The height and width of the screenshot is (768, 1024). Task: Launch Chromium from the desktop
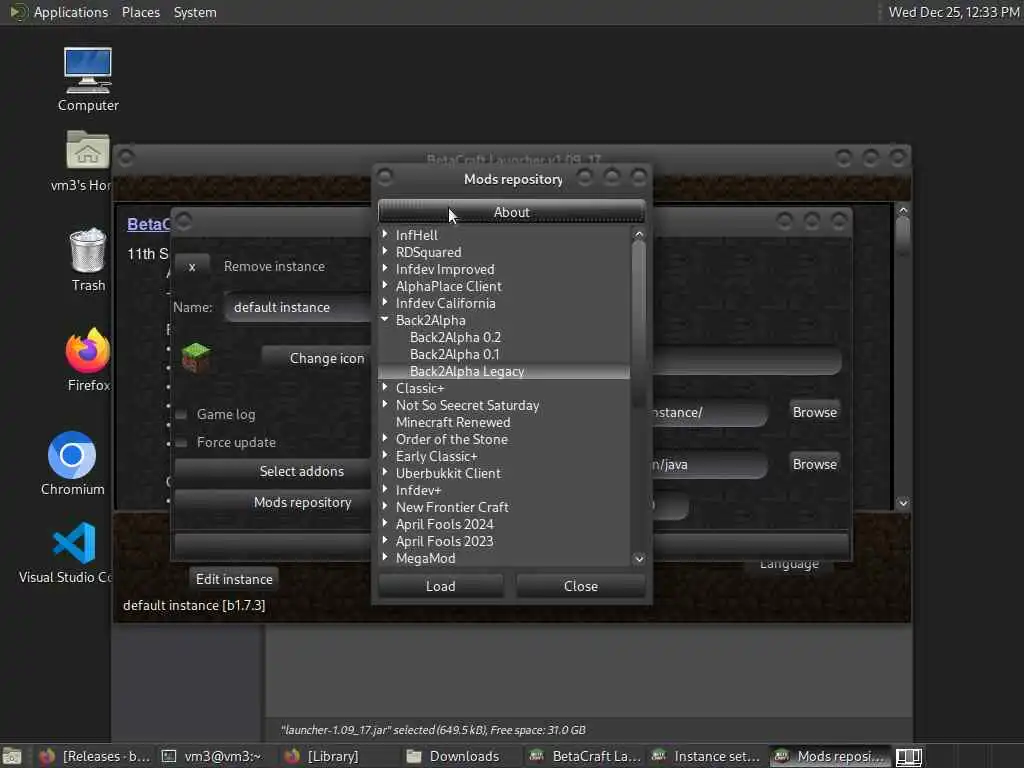coord(72,463)
